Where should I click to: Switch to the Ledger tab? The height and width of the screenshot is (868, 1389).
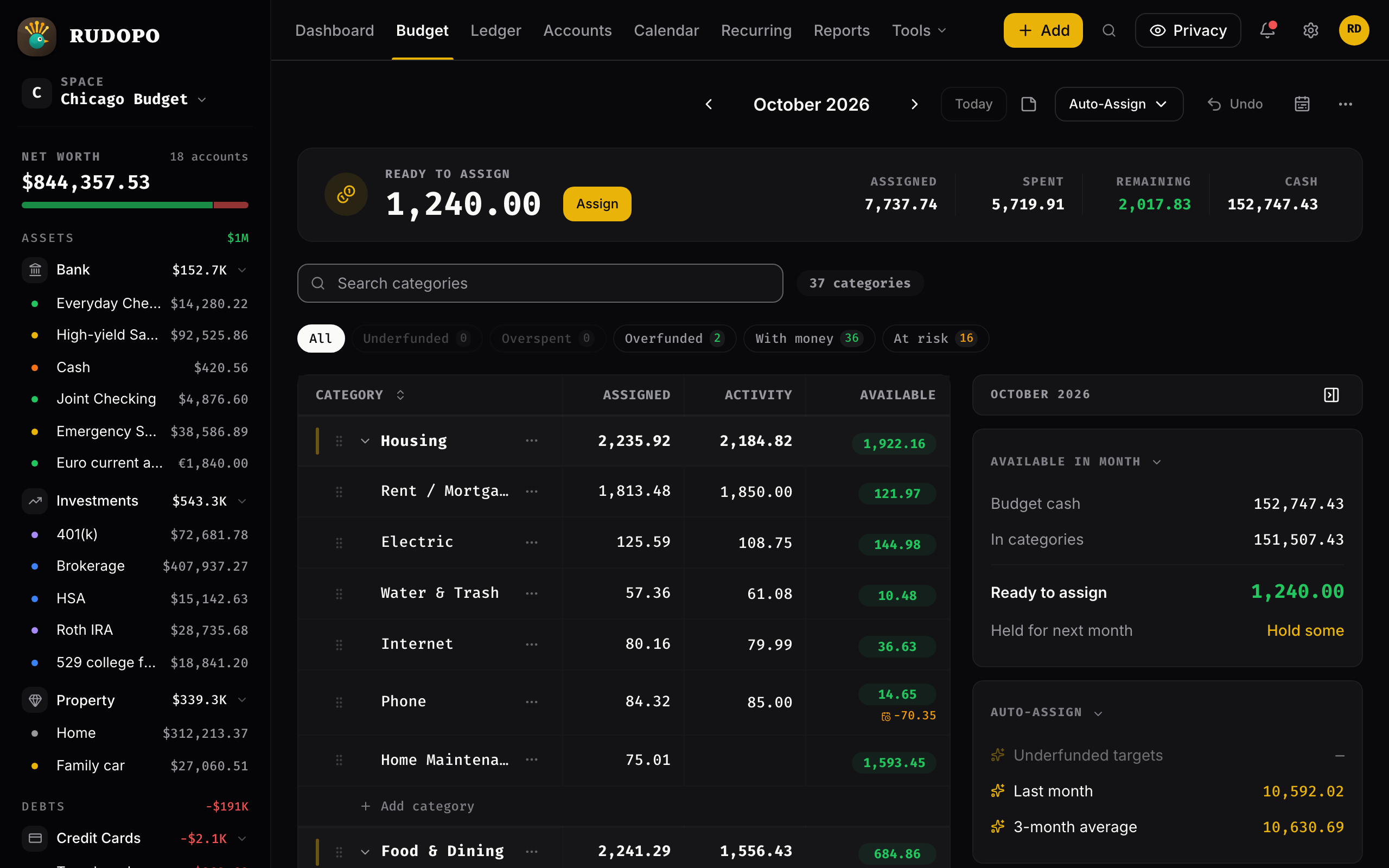pyautogui.click(x=495, y=30)
